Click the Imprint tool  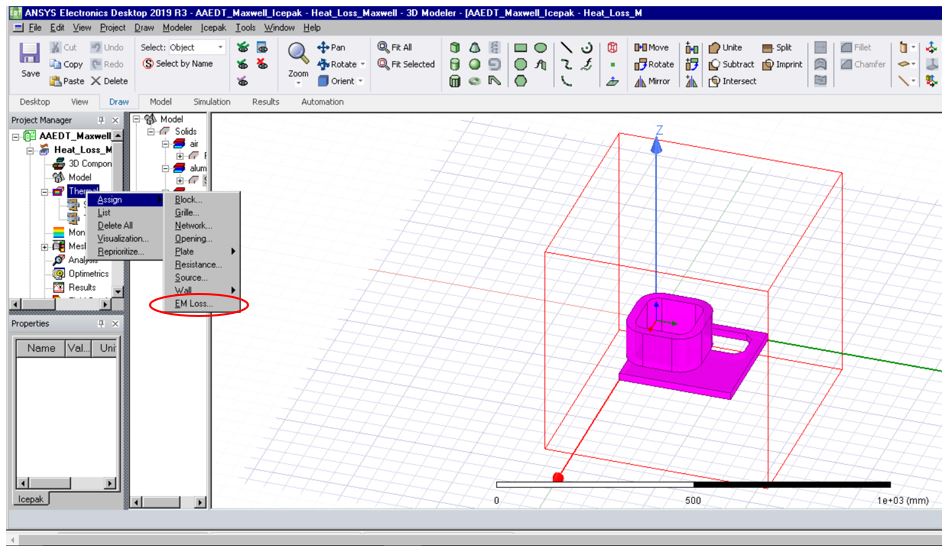(782, 64)
